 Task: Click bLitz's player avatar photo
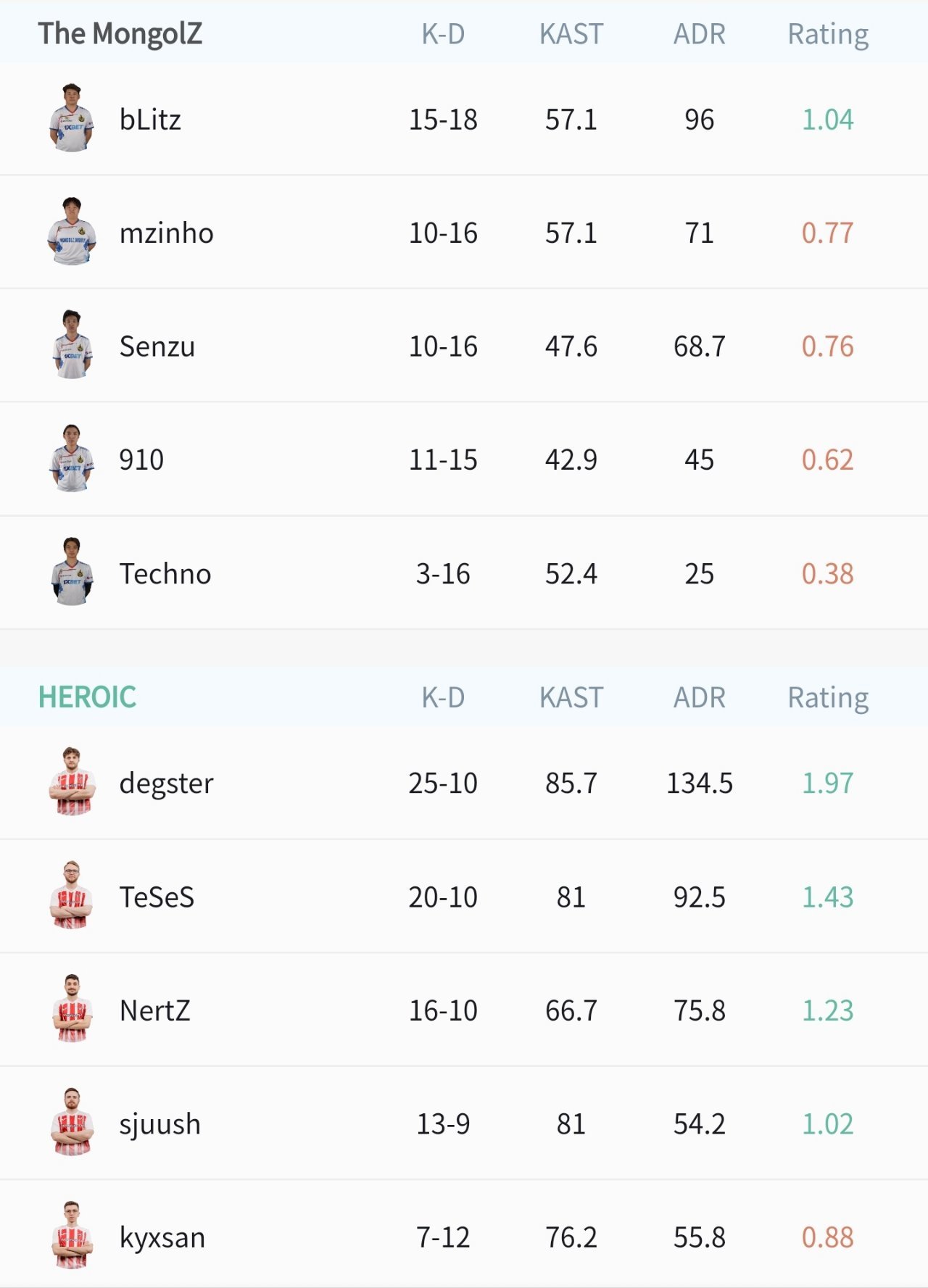(72, 119)
